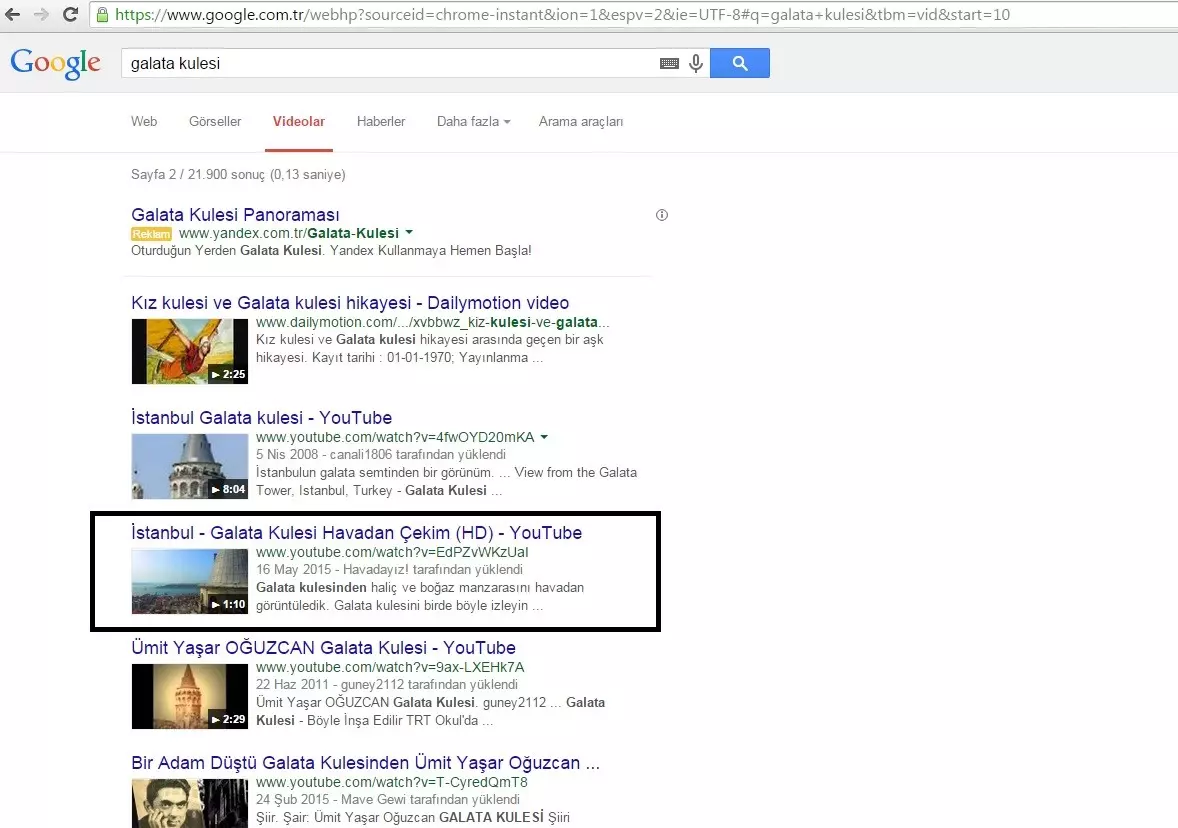The width and height of the screenshot is (1178, 828).
Task: Click the green padlock security icon
Action: [103, 14]
